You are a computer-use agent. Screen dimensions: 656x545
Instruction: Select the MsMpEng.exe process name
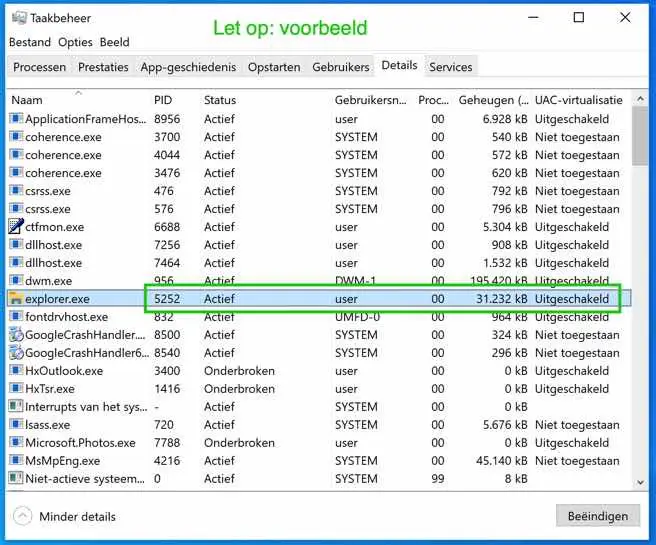tap(62, 461)
